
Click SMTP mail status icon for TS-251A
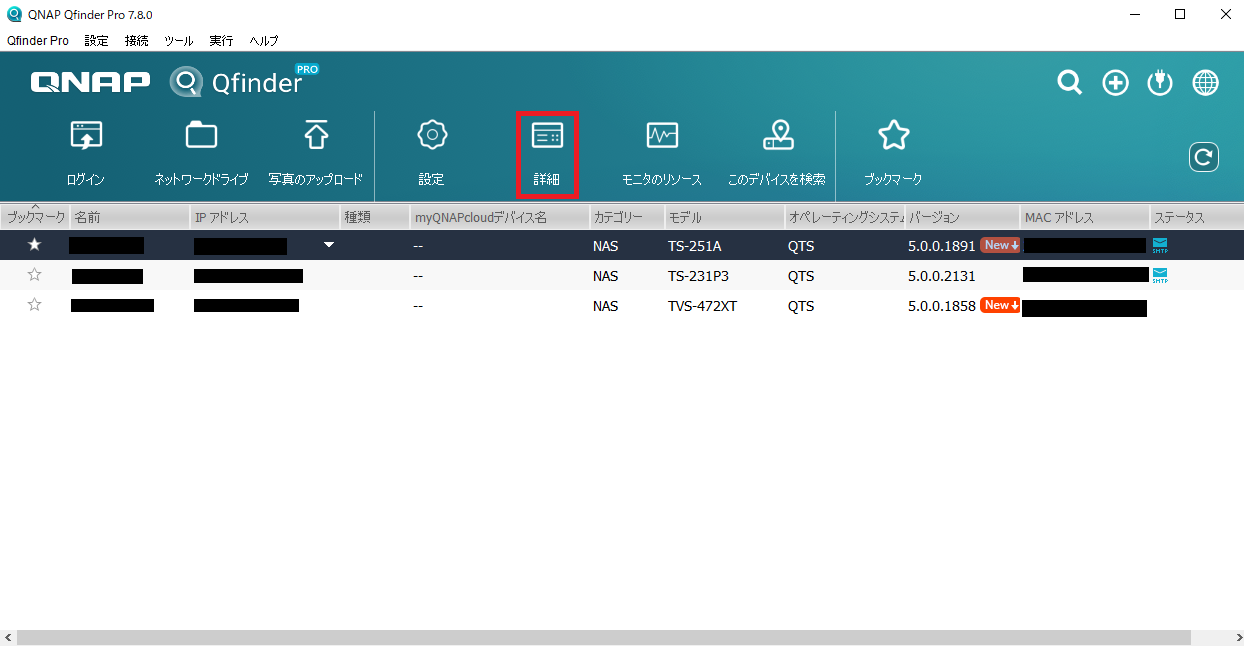[1160, 246]
